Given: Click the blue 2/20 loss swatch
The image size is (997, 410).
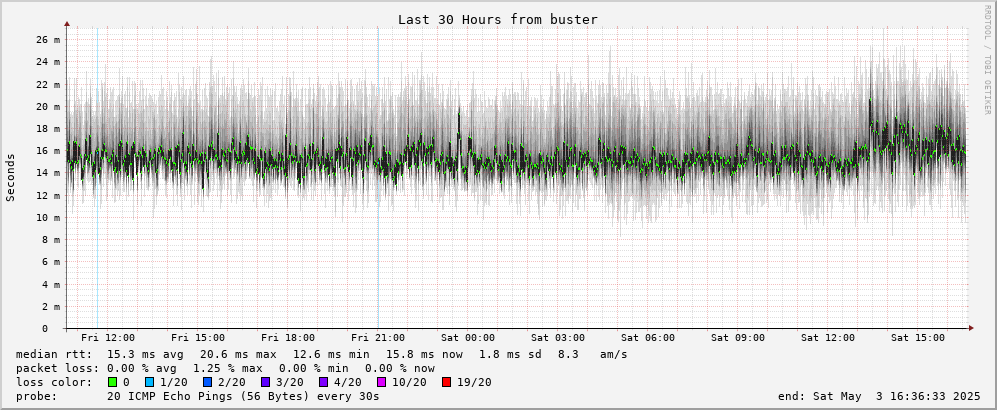Looking at the screenshot, I should [x=207, y=382].
